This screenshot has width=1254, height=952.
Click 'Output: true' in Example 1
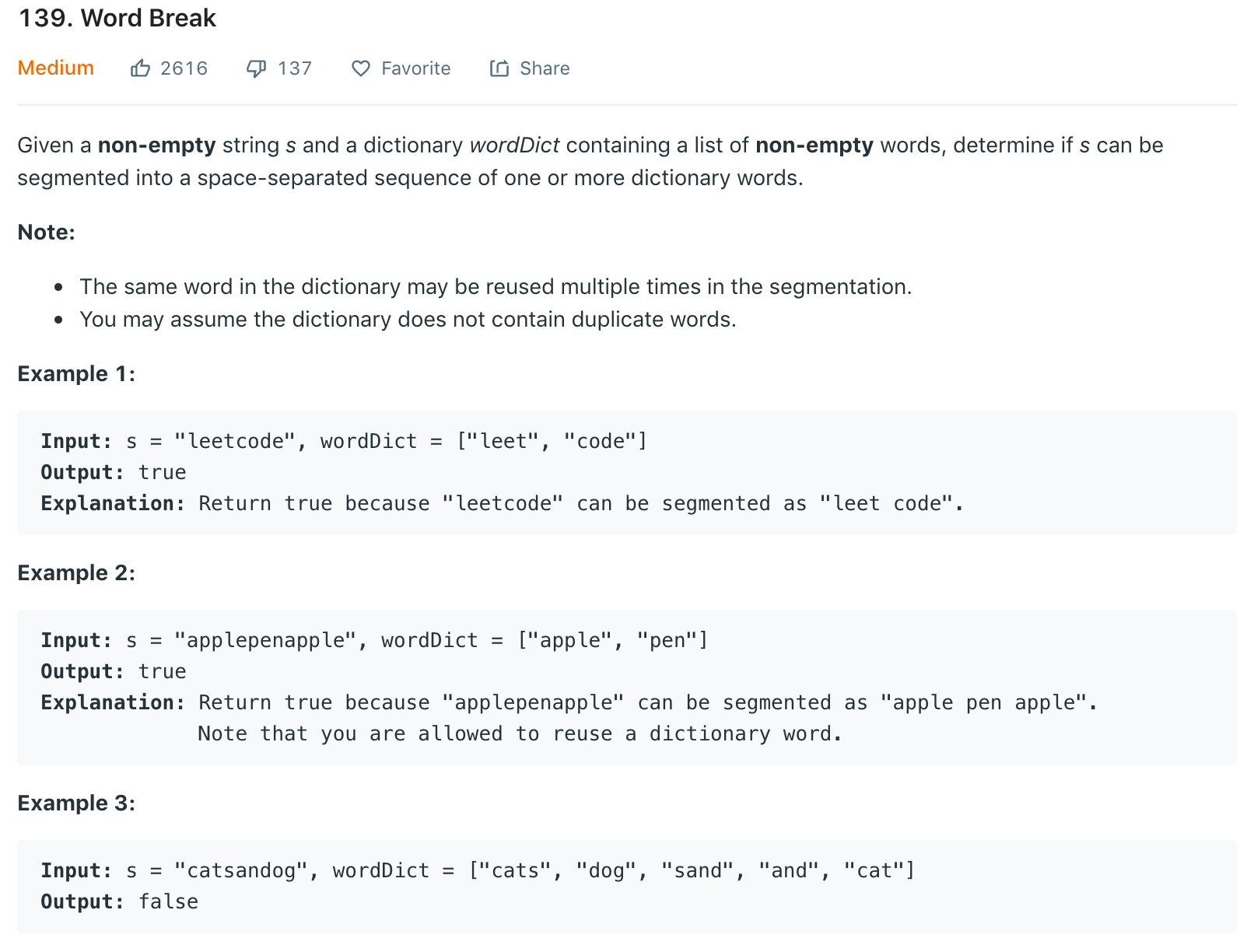(114, 472)
